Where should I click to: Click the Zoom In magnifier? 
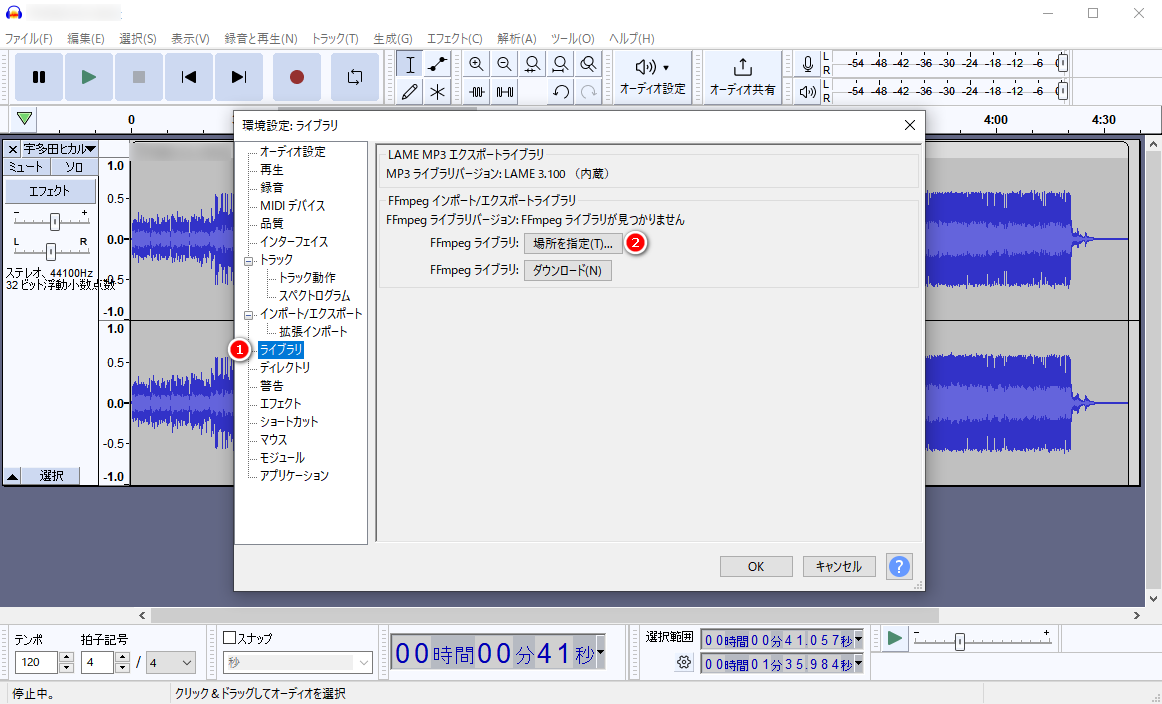point(477,64)
